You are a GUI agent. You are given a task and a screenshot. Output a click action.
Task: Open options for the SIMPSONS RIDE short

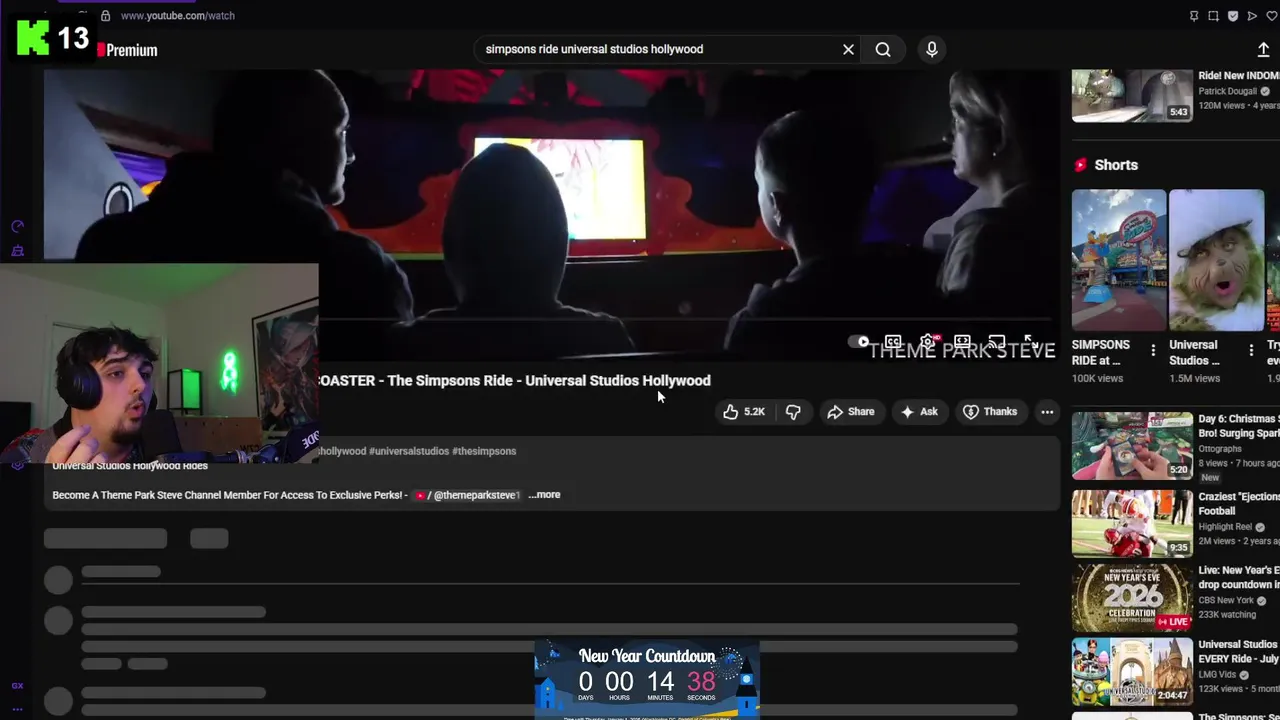(x=1153, y=350)
